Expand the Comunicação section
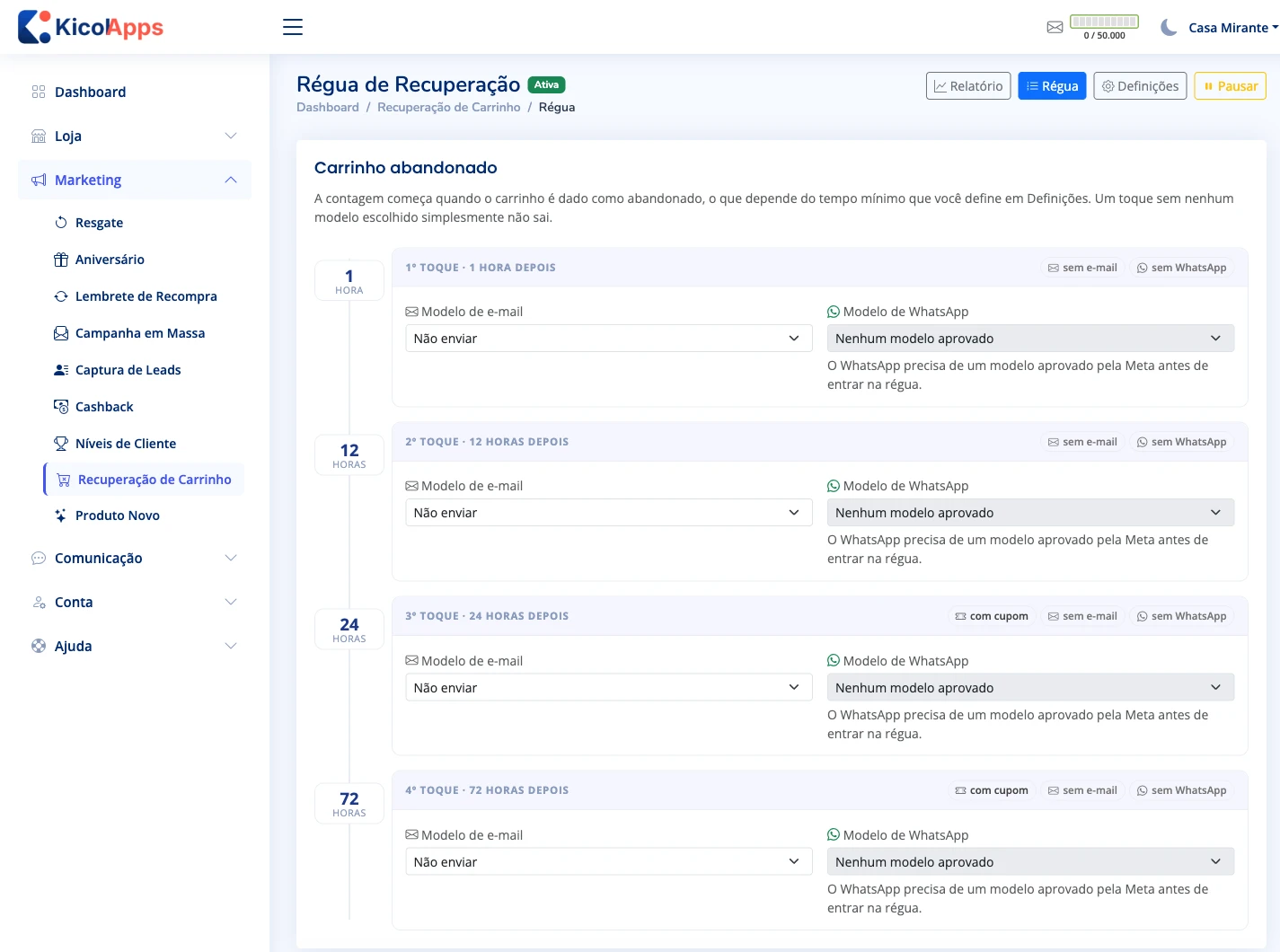 pos(135,558)
